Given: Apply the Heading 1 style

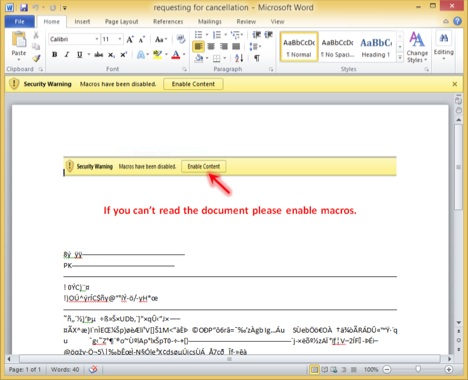Looking at the screenshot, I should (376, 47).
